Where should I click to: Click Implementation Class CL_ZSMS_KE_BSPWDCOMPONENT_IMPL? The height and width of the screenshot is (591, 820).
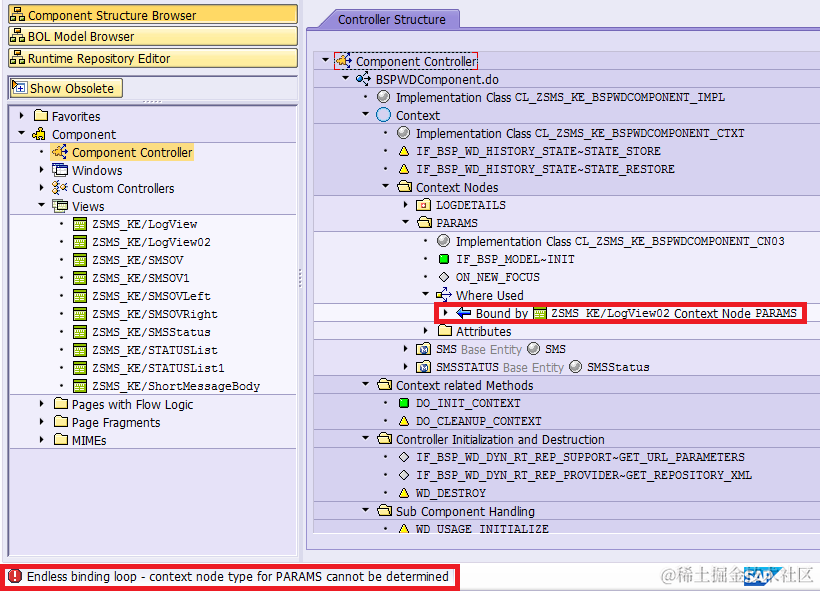click(560, 97)
